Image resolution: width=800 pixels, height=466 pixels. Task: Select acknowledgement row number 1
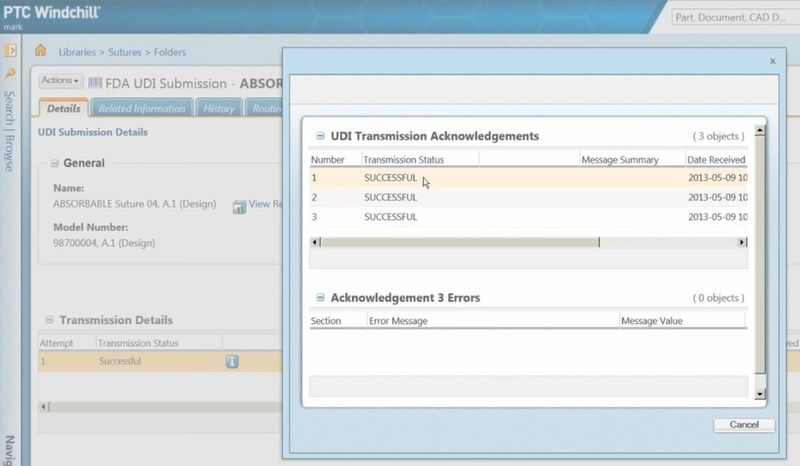(529, 178)
